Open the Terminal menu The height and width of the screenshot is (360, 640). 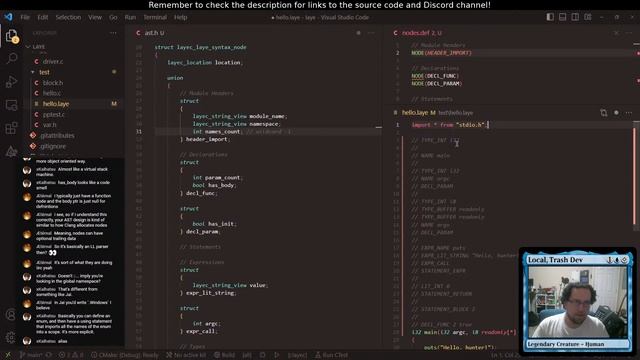click(155, 17)
